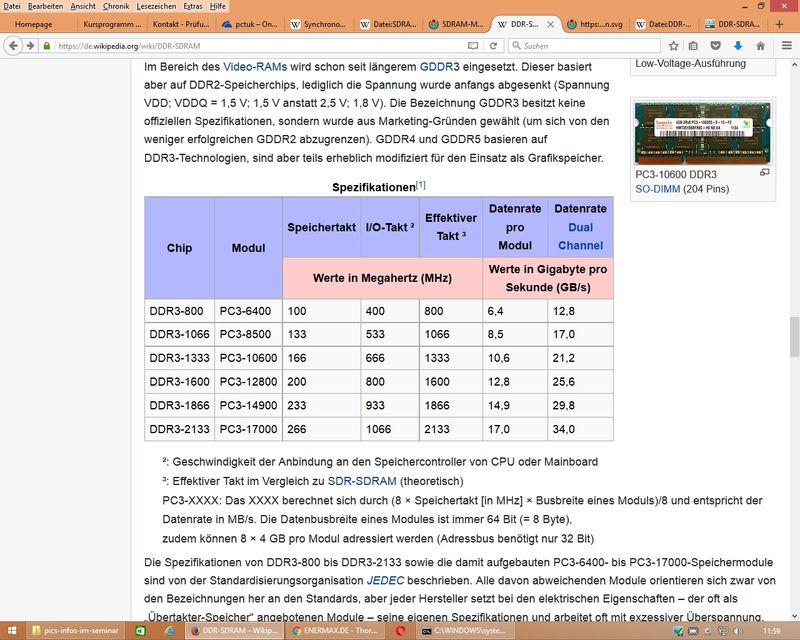This screenshot has width=800, height=640.
Task: Reload the current Wikipedia page
Action: pyautogui.click(x=494, y=46)
